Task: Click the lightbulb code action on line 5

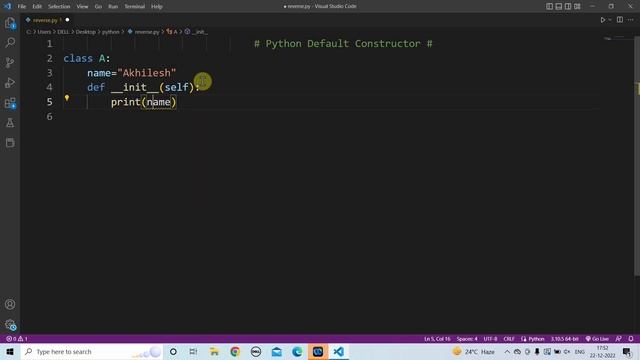Action: pyautogui.click(x=67, y=98)
